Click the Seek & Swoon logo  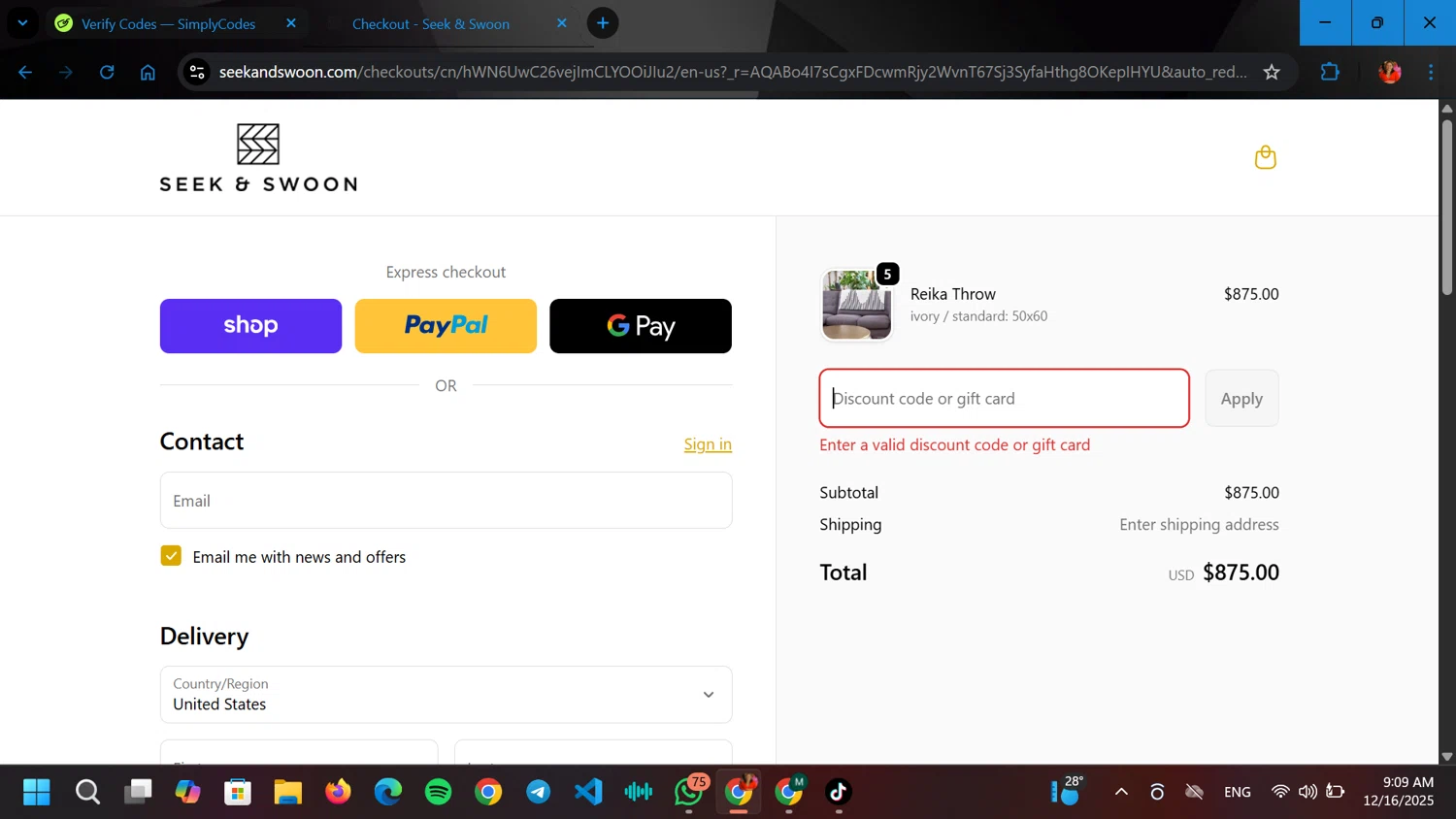(x=258, y=157)
